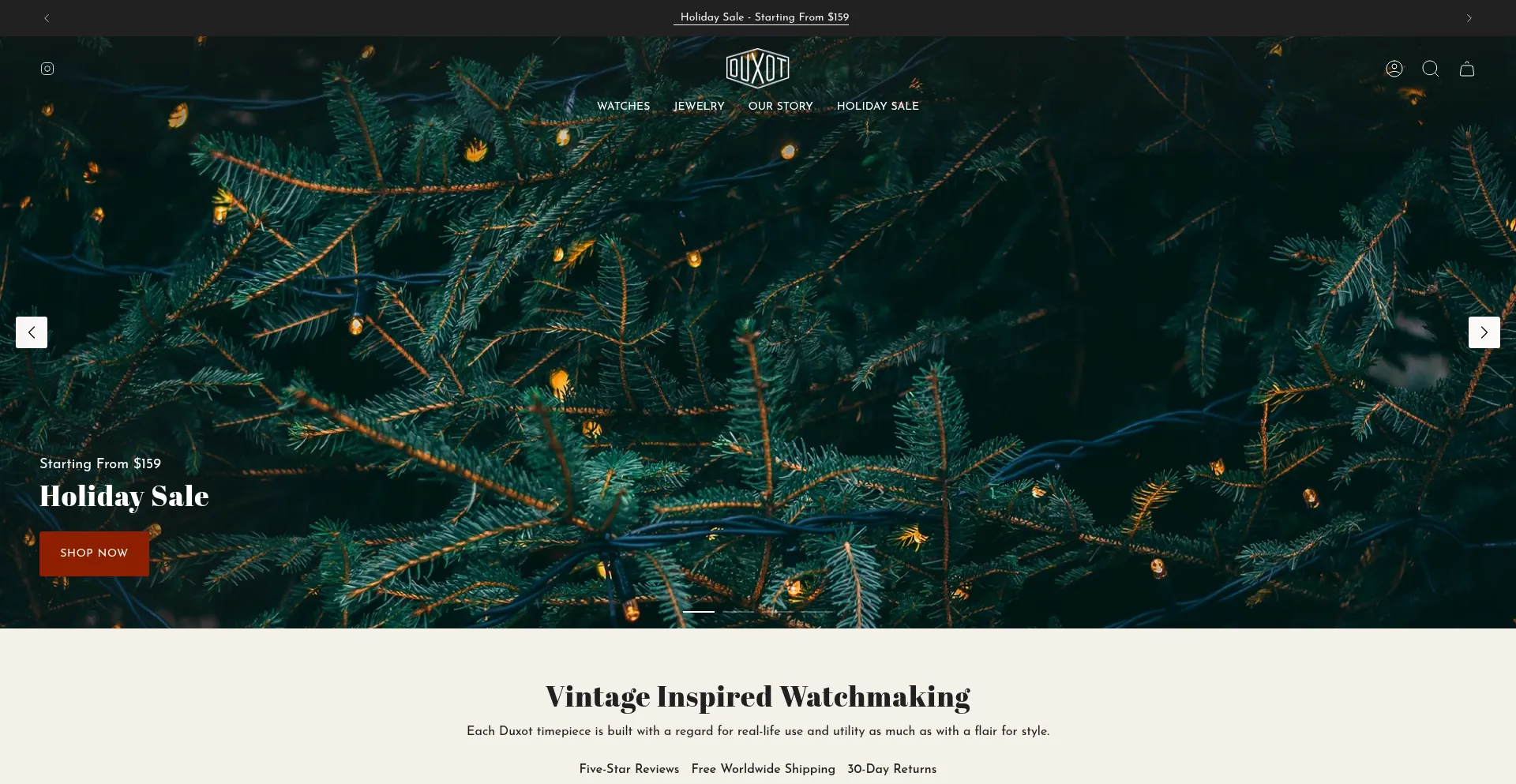
Task: Open the account profile icon
Action: click(1394, 69)
